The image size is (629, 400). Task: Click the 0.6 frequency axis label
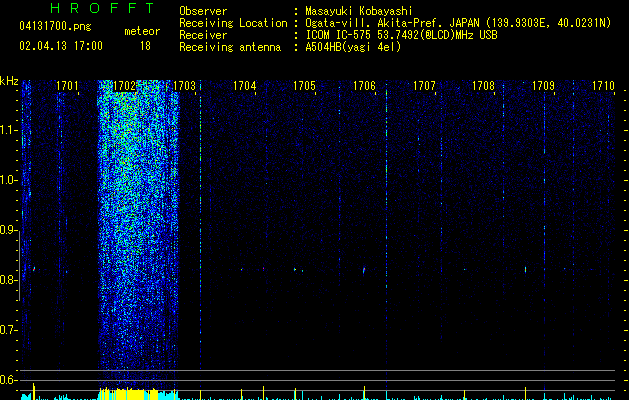point(8,380)
